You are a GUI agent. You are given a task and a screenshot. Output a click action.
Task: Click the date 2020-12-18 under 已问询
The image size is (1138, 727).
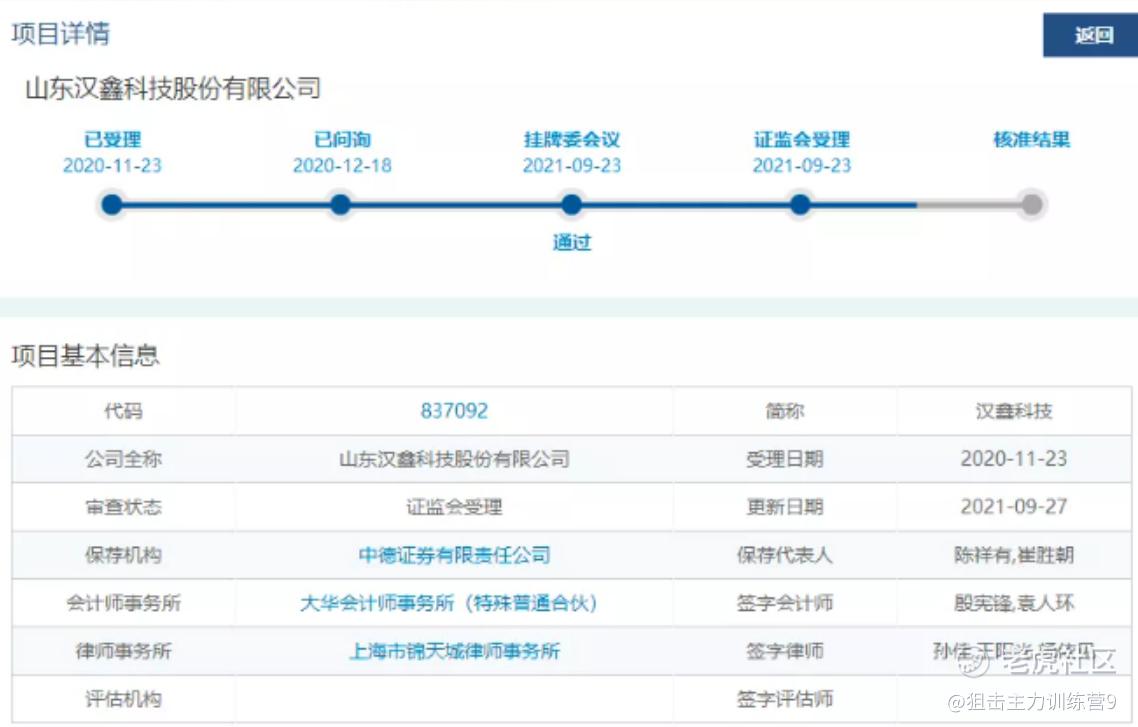coord(342,165)
